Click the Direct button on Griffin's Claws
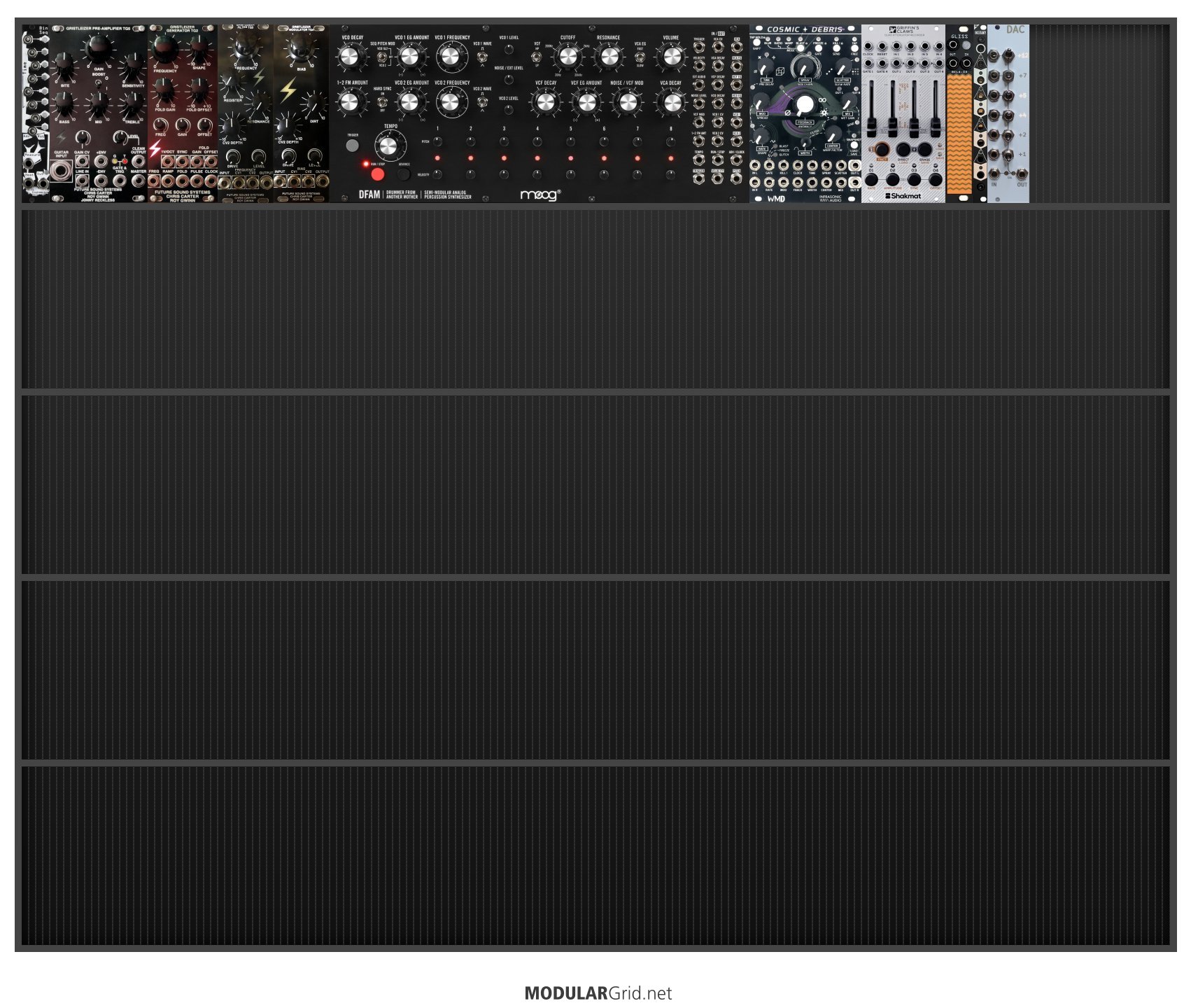The width and height of the screenshot is (1198, 1008). coord(903,150)
